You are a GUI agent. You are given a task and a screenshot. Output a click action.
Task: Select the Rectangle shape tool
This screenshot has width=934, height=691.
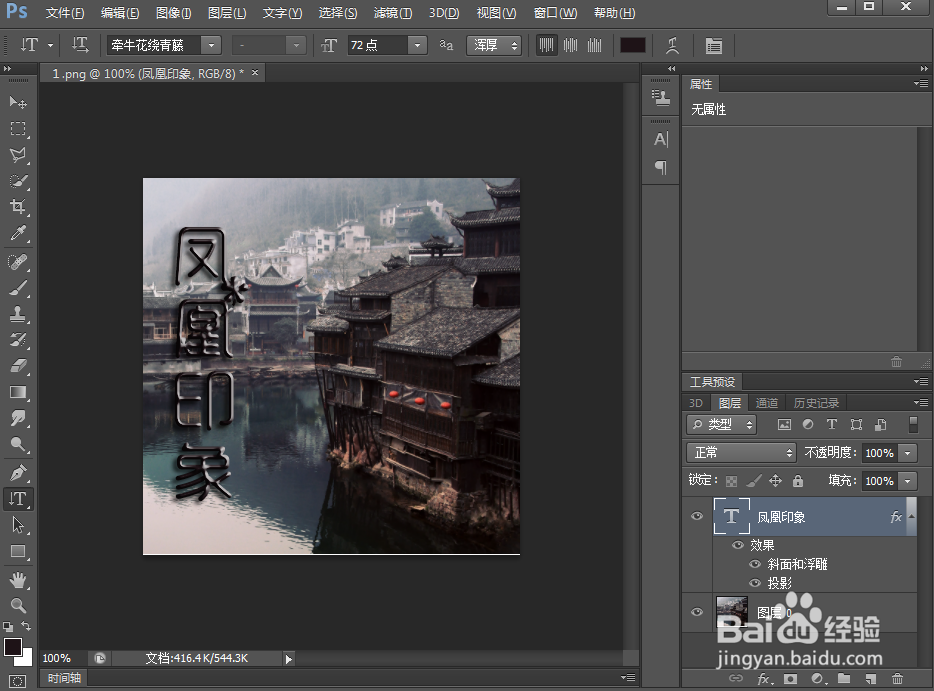(x=18, y=551)
